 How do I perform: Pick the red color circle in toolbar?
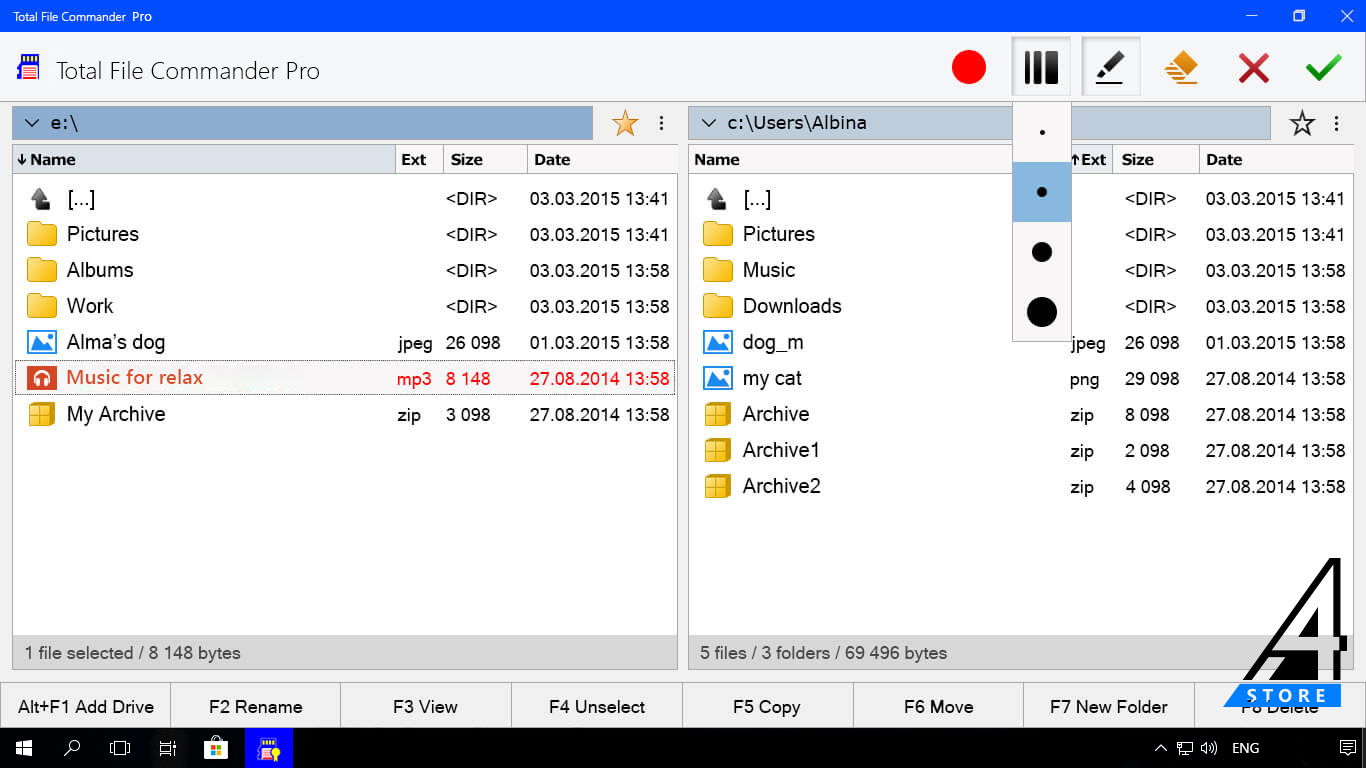coord(968,68)
